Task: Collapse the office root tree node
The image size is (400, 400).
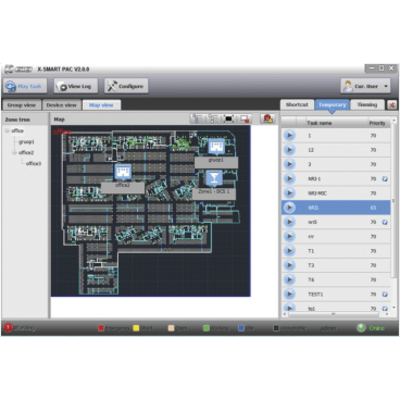Action: click(x=7, y=131)
